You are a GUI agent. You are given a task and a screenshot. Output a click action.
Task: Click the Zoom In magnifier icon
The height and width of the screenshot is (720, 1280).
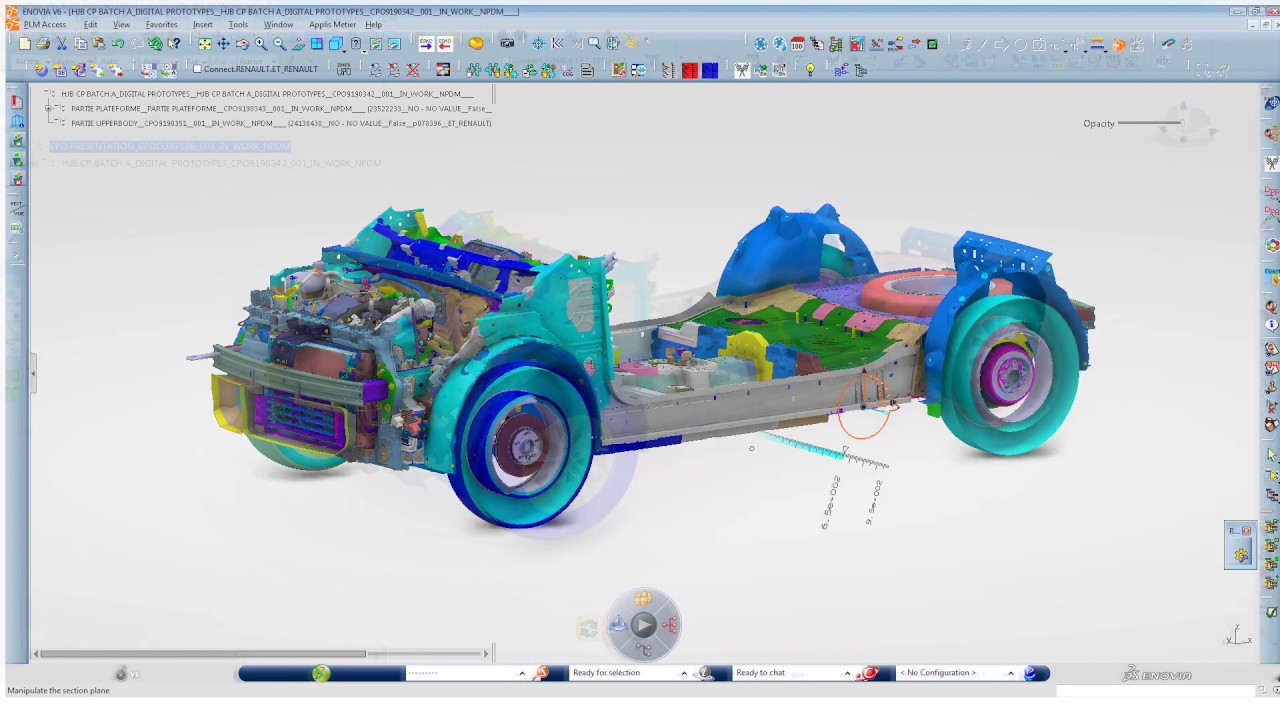pyautogui.click(x=260, y=43)
